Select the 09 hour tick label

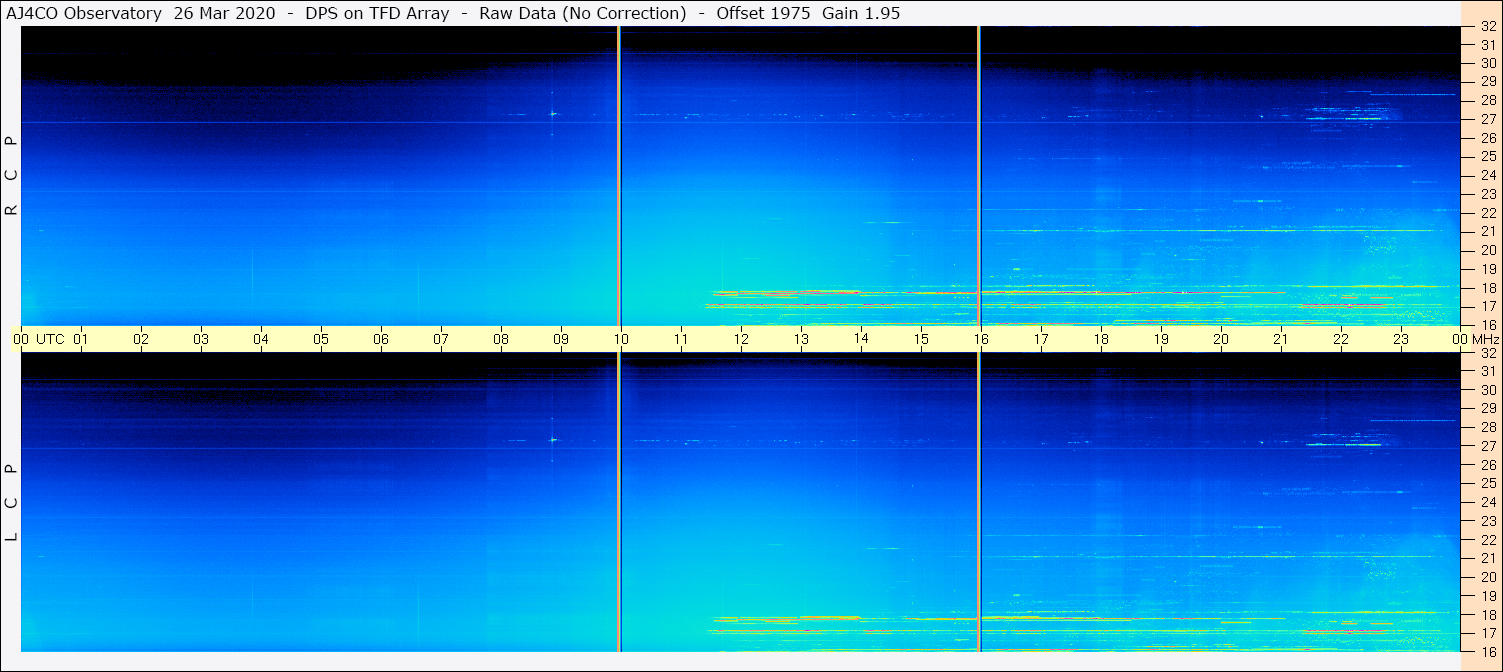(561, 339)
